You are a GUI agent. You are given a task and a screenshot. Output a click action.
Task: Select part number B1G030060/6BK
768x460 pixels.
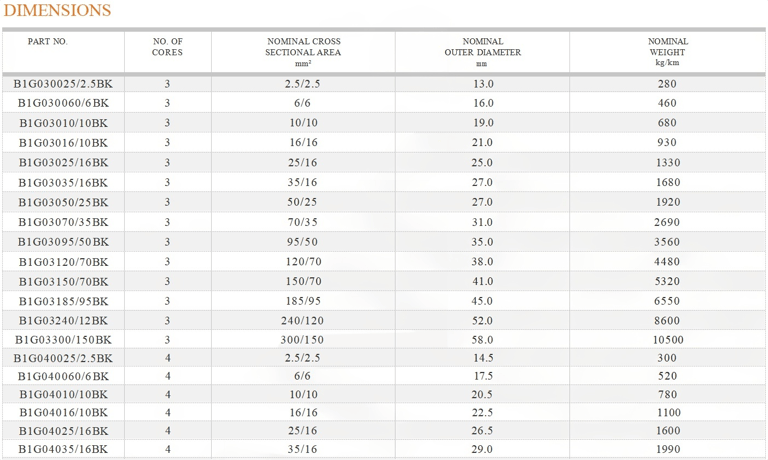coord(63,103)
